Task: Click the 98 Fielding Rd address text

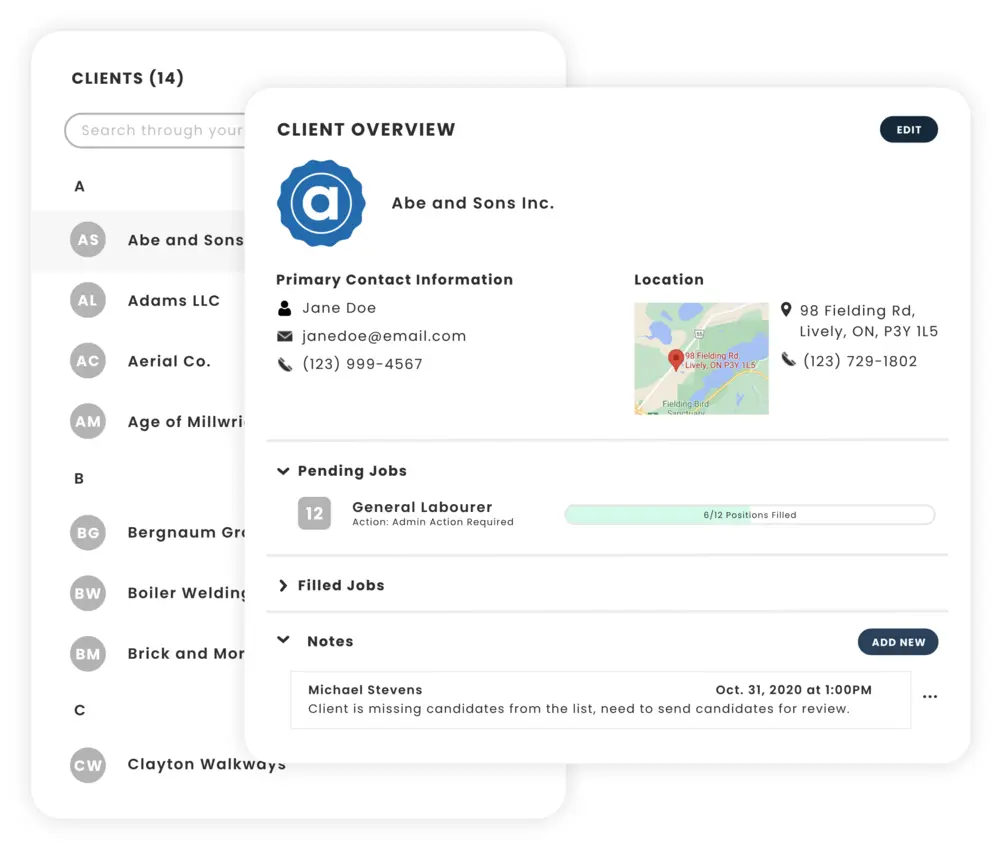Action: 869,321
